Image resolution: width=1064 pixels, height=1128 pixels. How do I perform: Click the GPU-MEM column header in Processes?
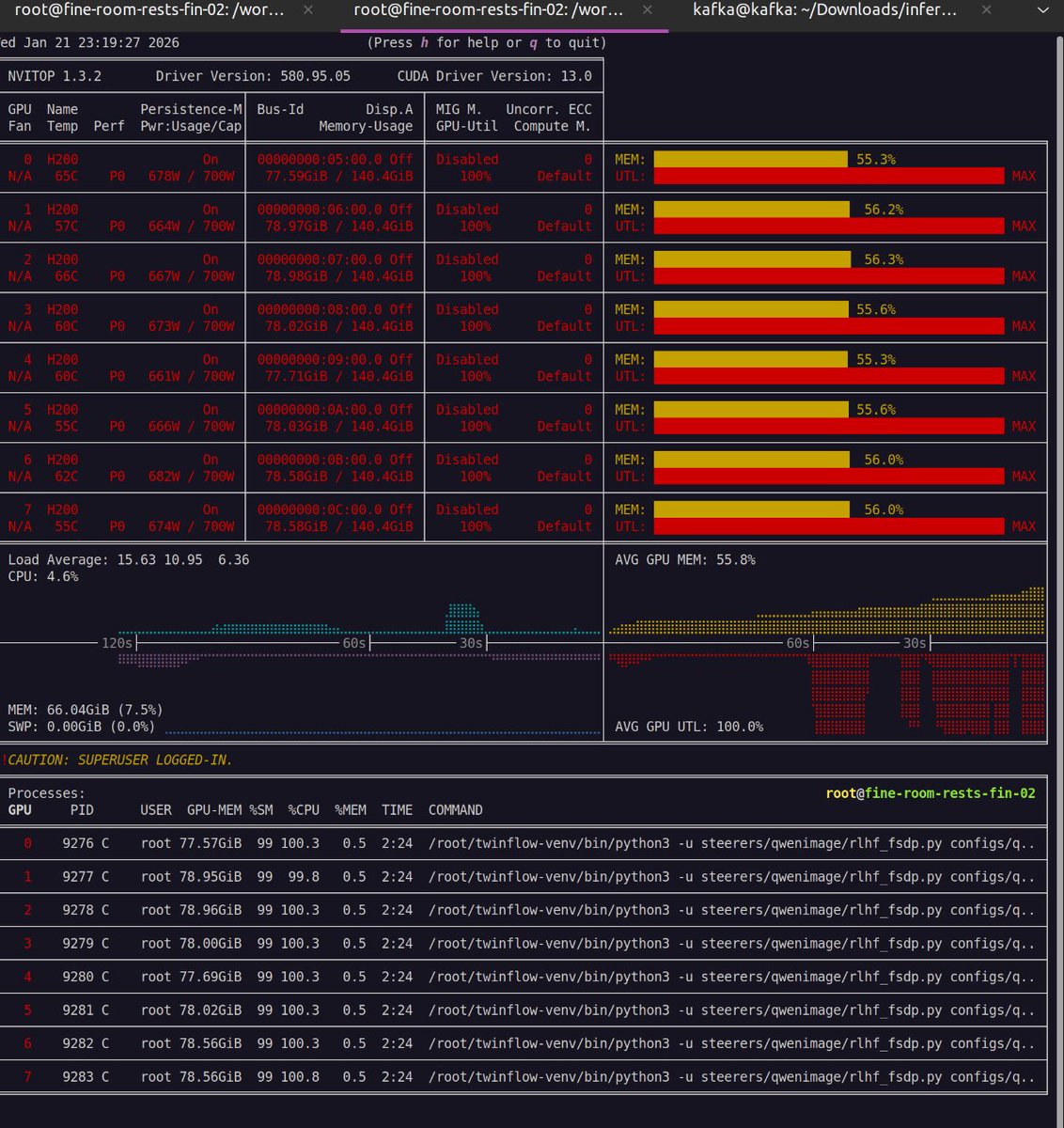pyautogui.click(x=214, y=810)
